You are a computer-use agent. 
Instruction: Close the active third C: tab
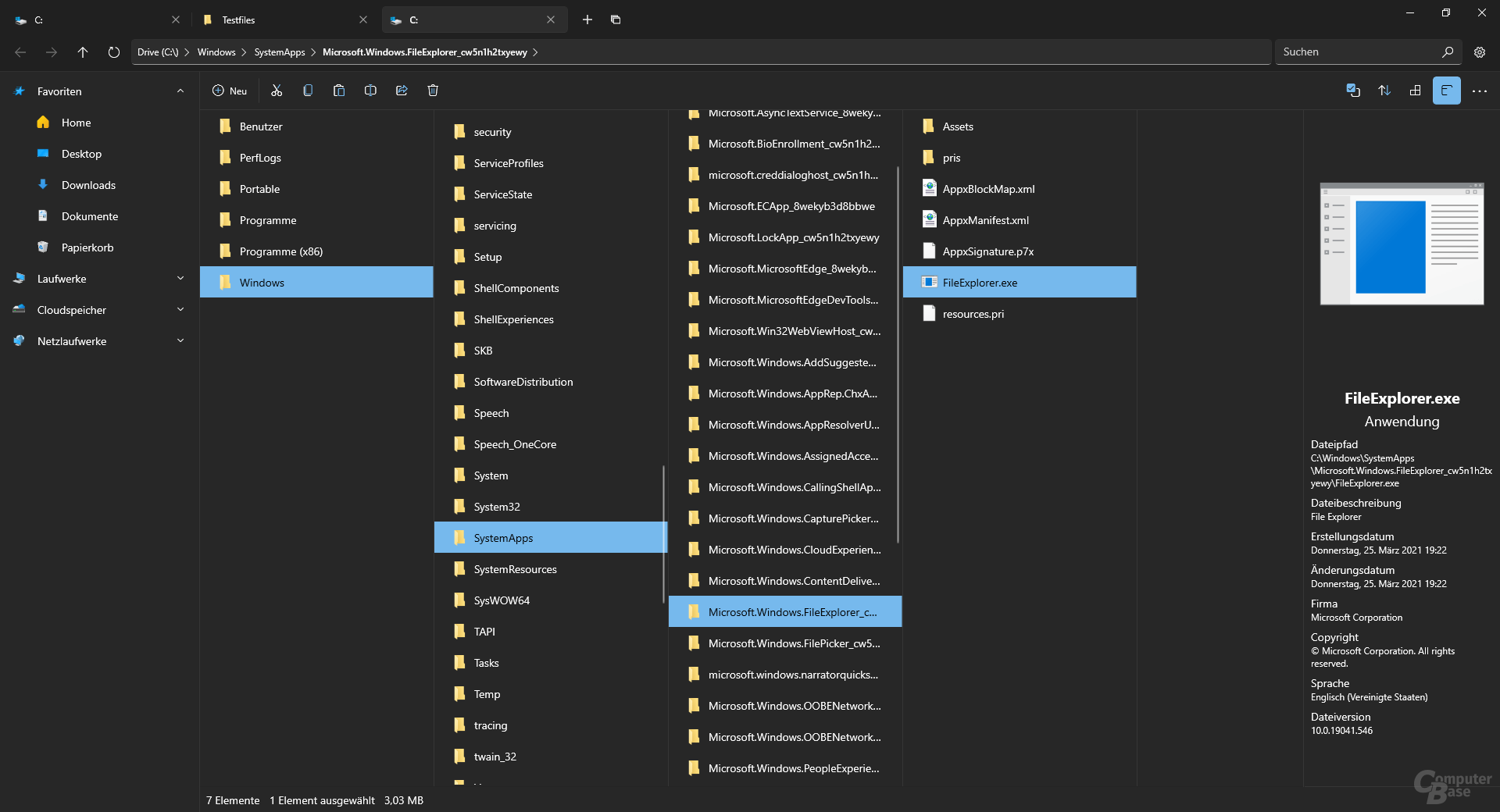(551, 20)
